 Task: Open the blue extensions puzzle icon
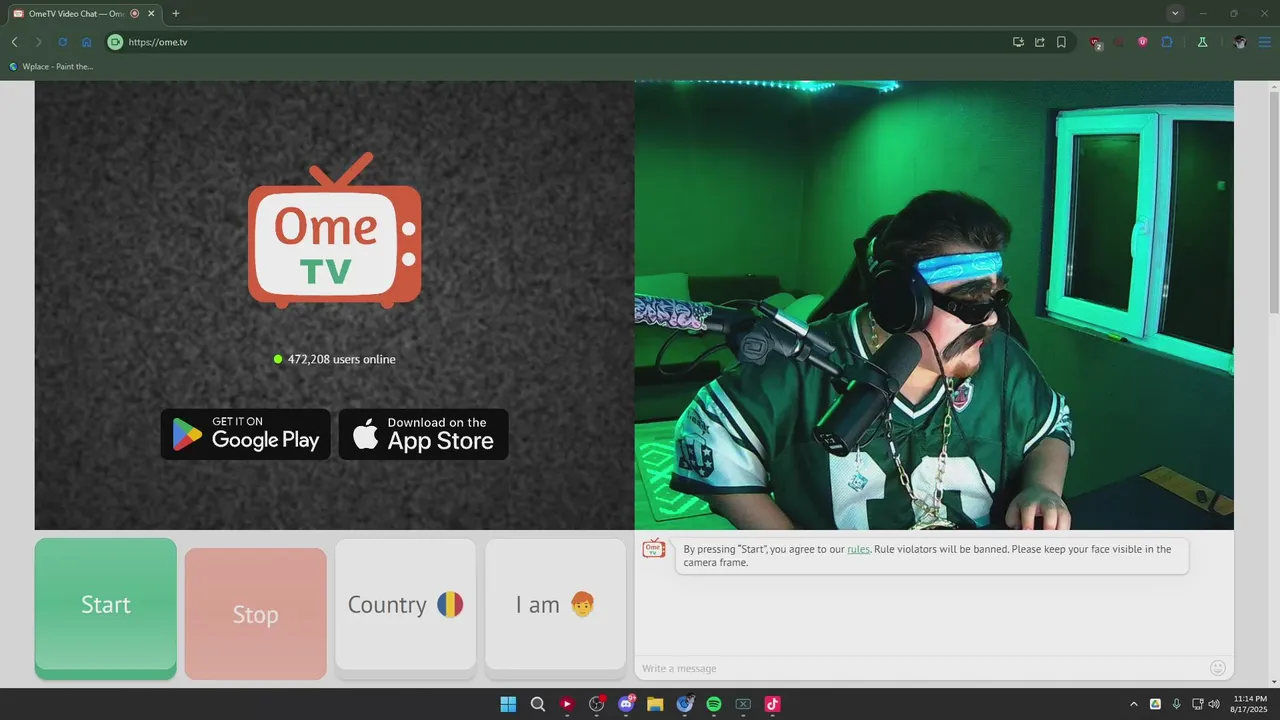1167,42
